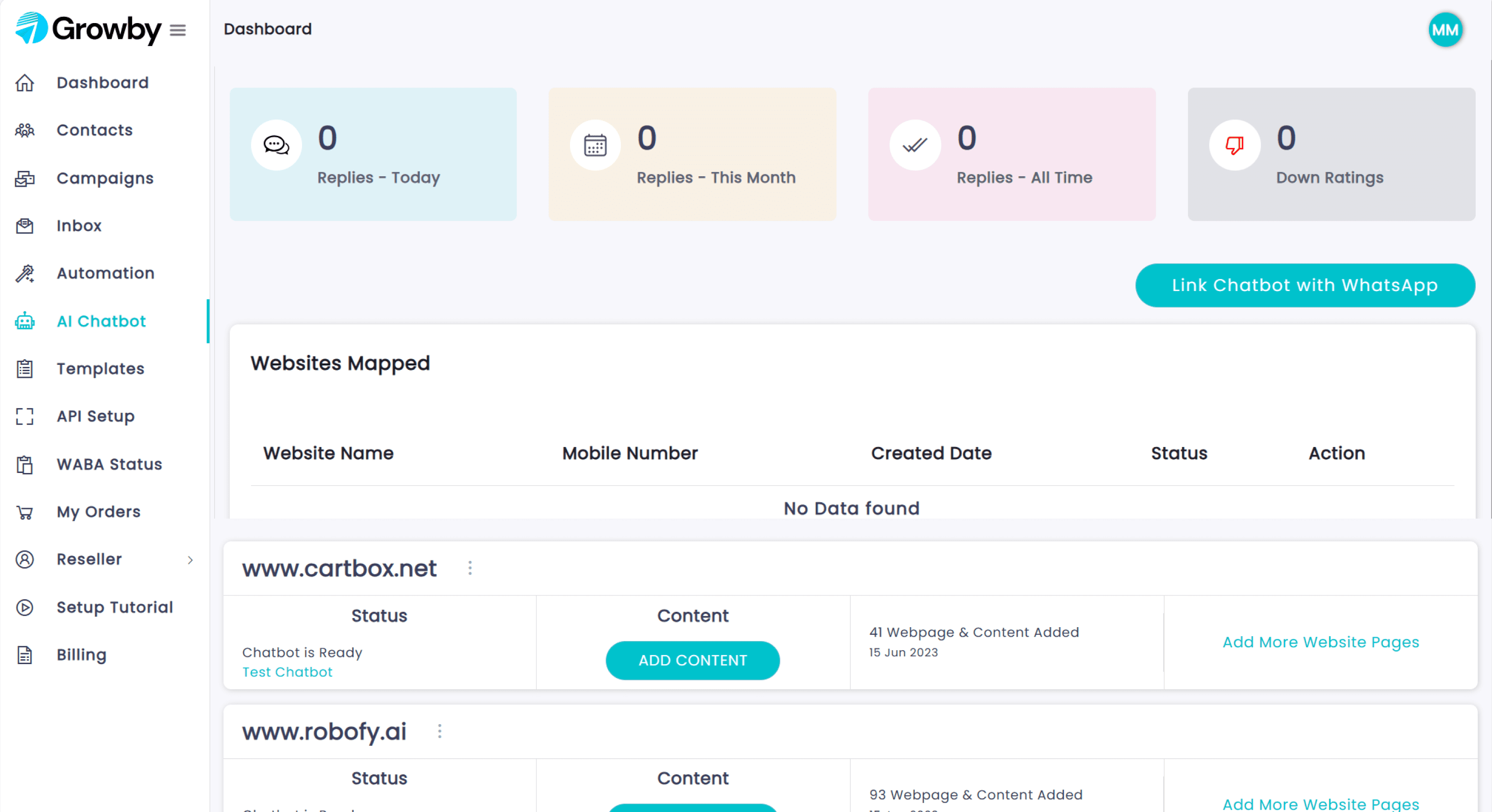Viewport: 1492px width, 812px height.
Task: Click the Created Date column header
Action: pos(931,453)
